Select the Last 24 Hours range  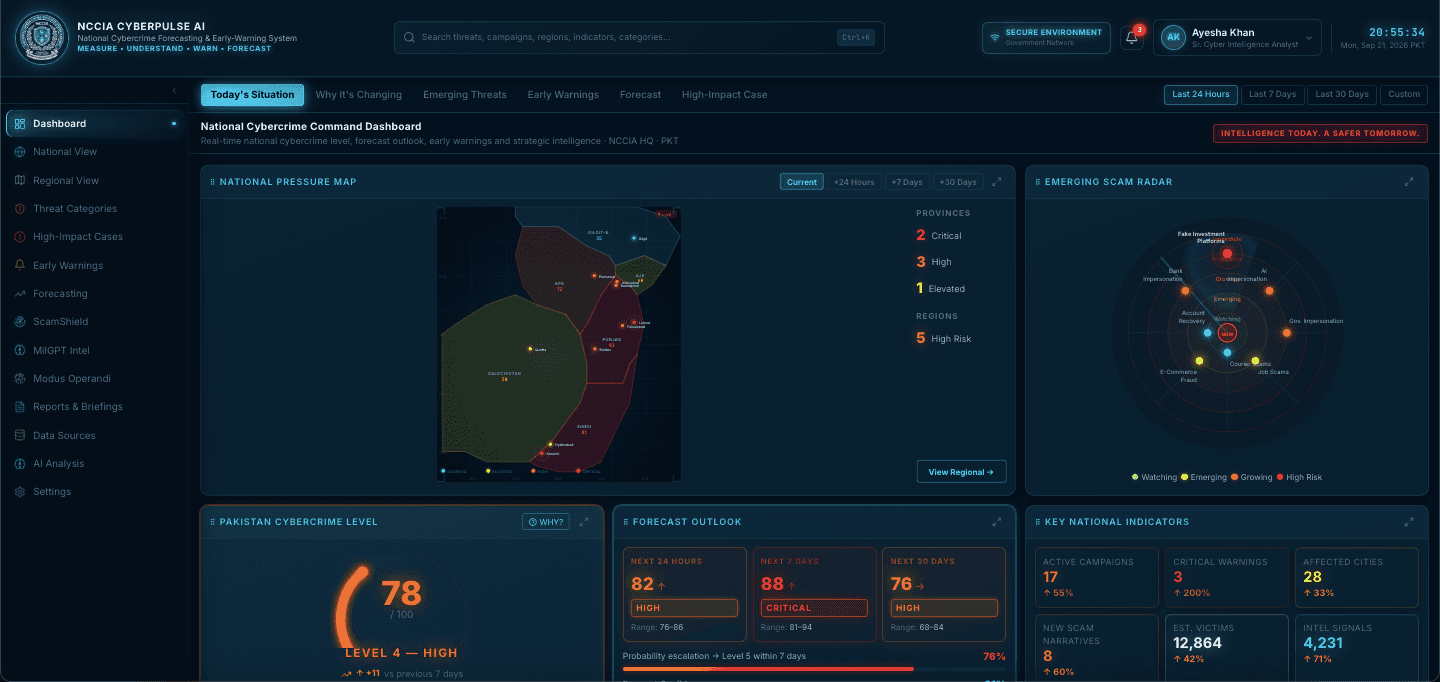coord(1201,95)
